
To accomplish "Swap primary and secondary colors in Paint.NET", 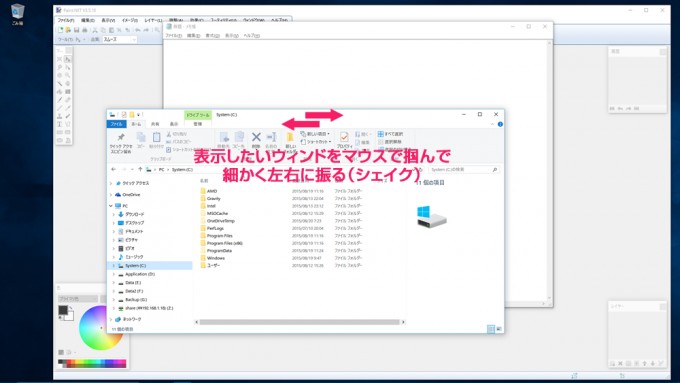I will 70,308.
